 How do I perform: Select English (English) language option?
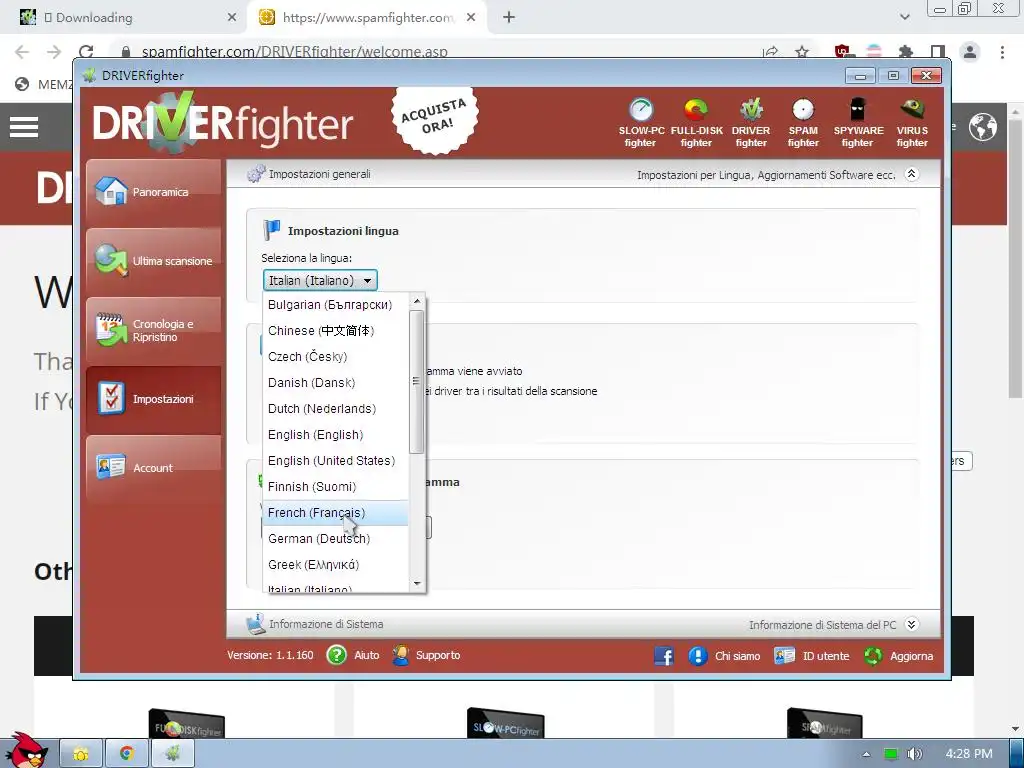point(335,435)
